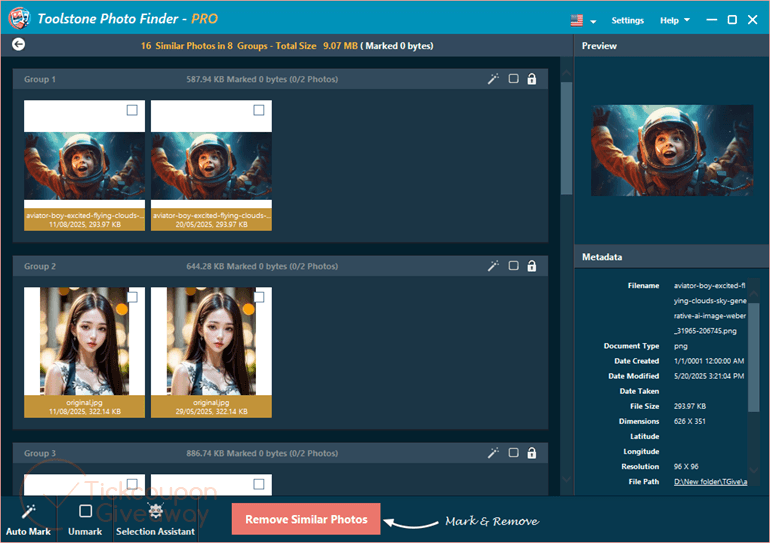Lock Group 2 with padlock icon
Image resolution: width=770 pixels, height=543 pixels.
[x=532, y=266]
